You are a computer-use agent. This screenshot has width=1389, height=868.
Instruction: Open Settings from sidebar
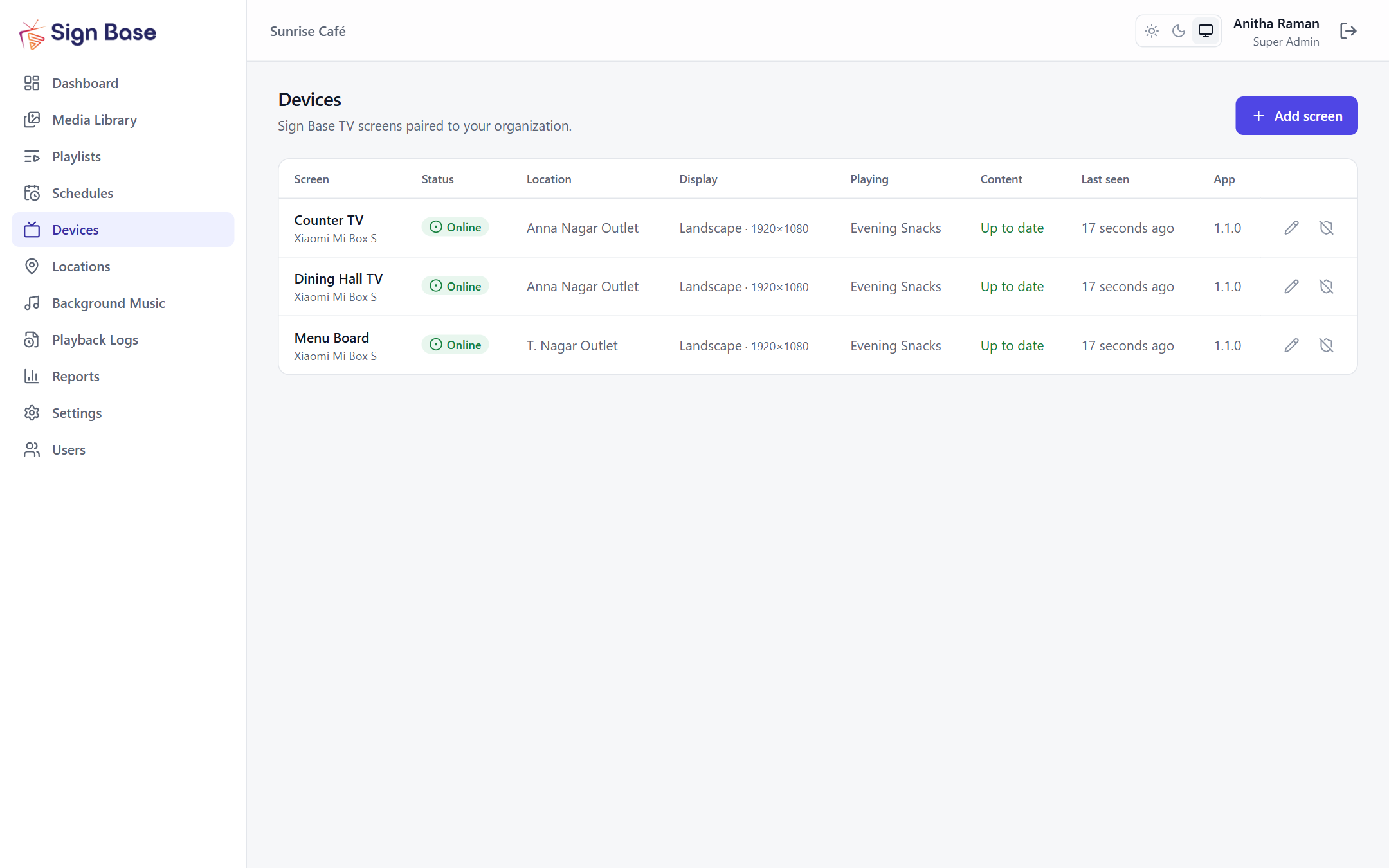click(x=123, y=413)
